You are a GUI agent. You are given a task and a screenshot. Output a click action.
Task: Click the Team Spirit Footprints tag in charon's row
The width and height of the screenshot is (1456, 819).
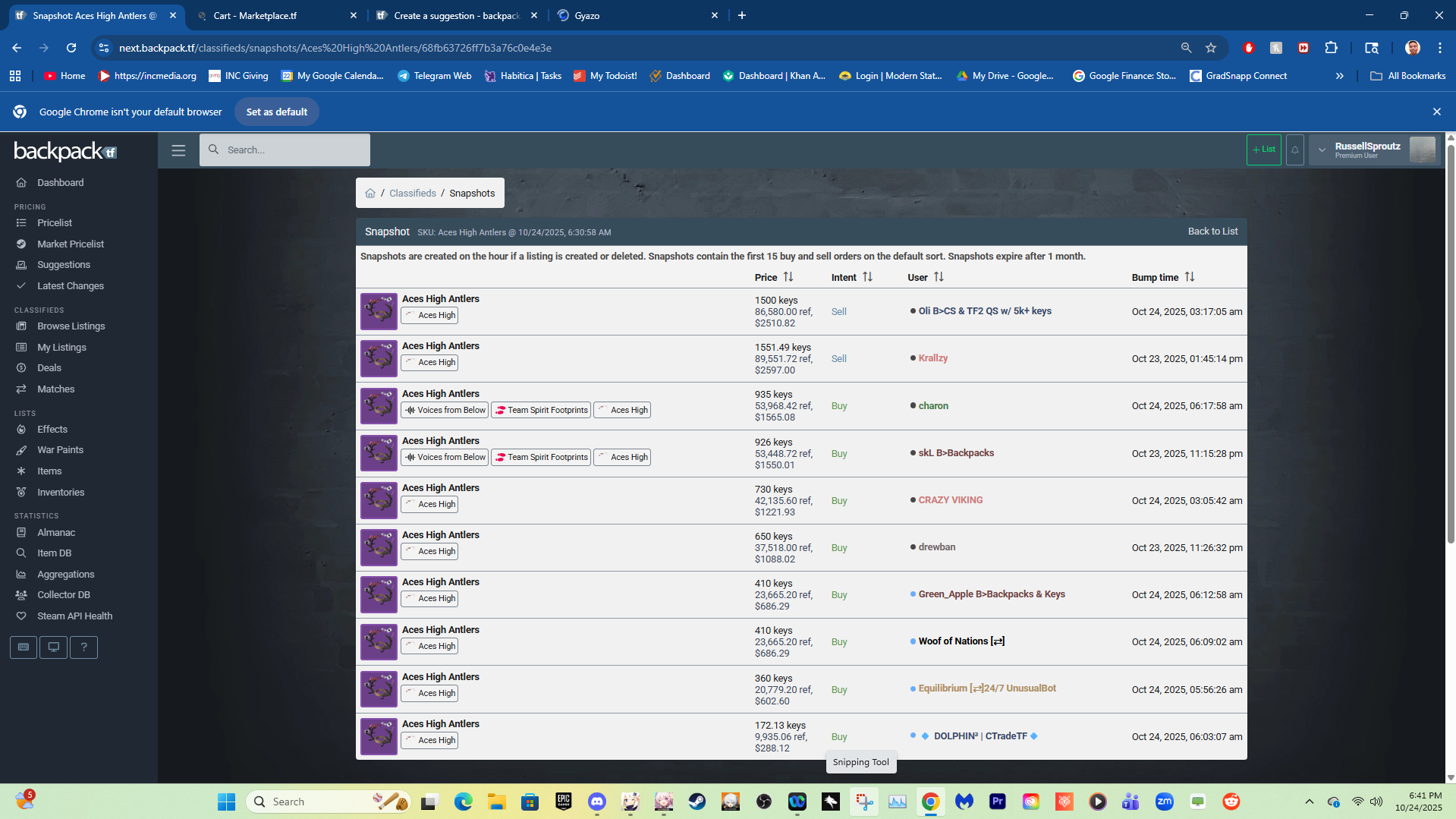[541, 411]
